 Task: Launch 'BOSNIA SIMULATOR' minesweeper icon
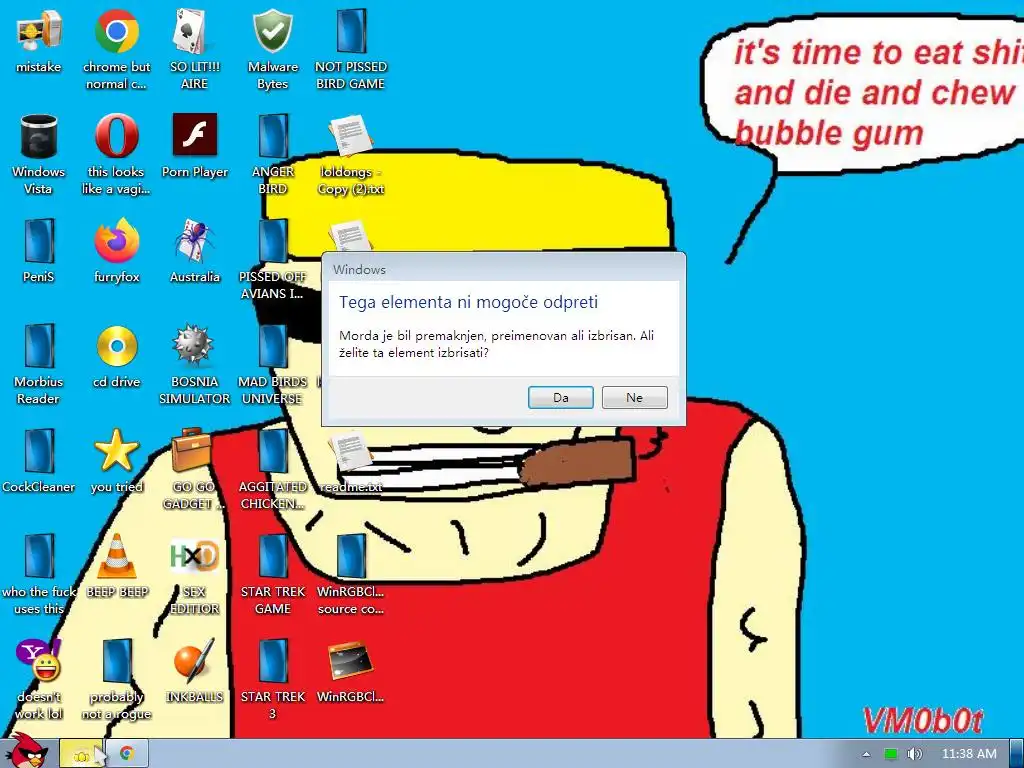[195, 364]
